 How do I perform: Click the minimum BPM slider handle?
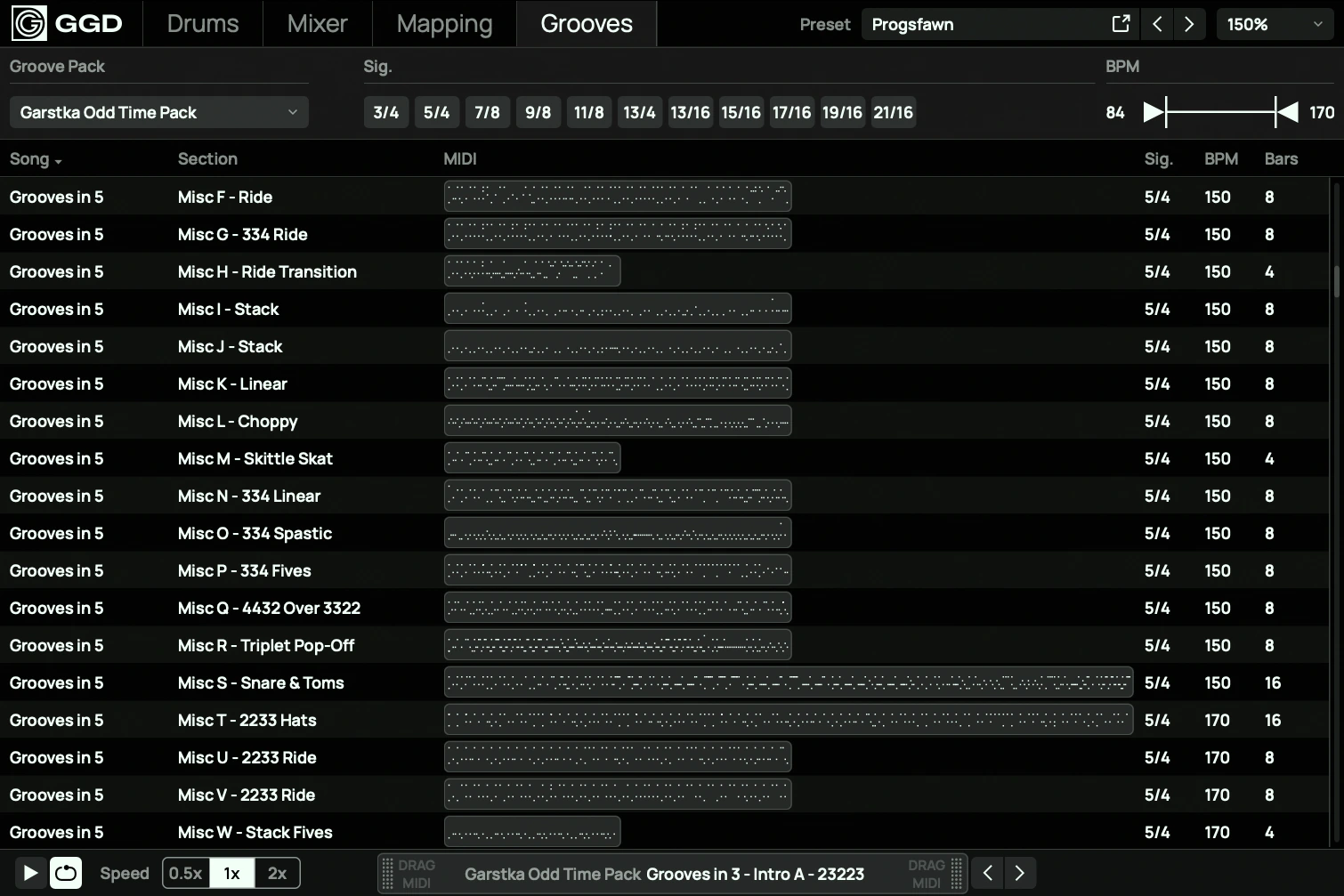point(1154,112)
